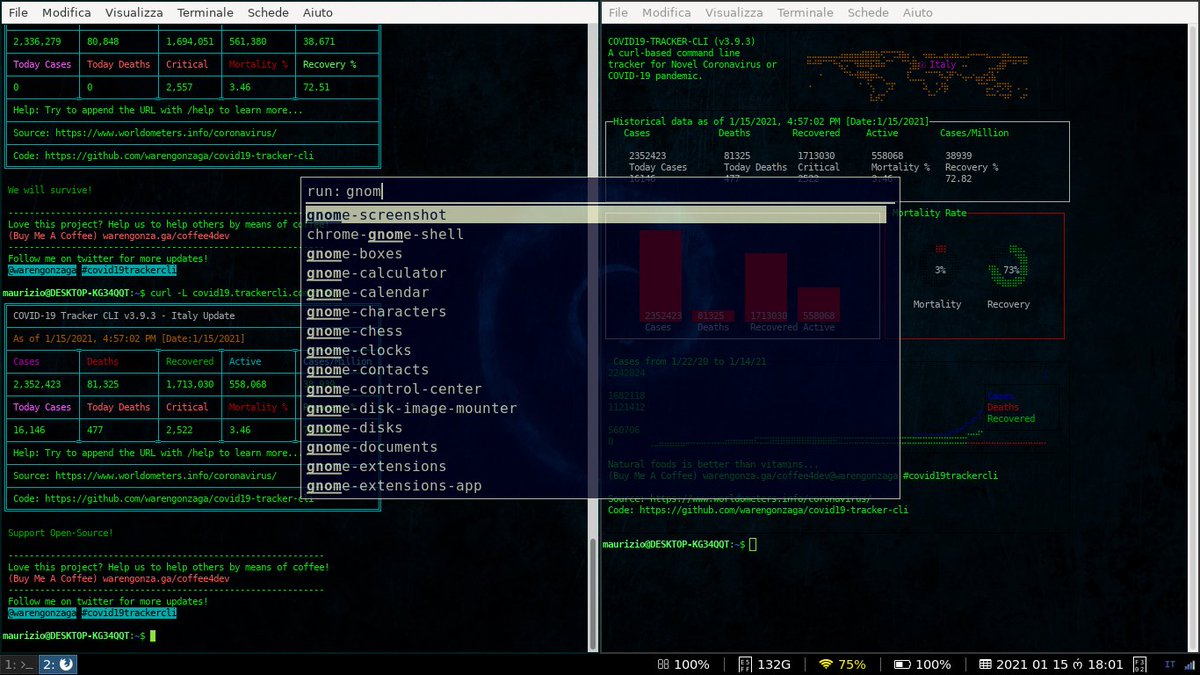
Task: Click the IT keyboard layout indicator
Action: pyautogui.click(x=1170, y=664)
